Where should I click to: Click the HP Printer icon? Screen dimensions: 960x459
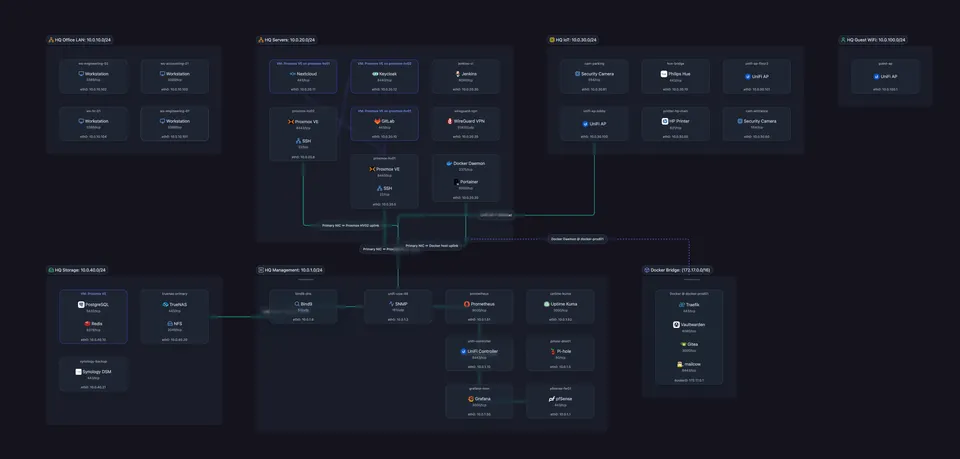coord(664,121)
